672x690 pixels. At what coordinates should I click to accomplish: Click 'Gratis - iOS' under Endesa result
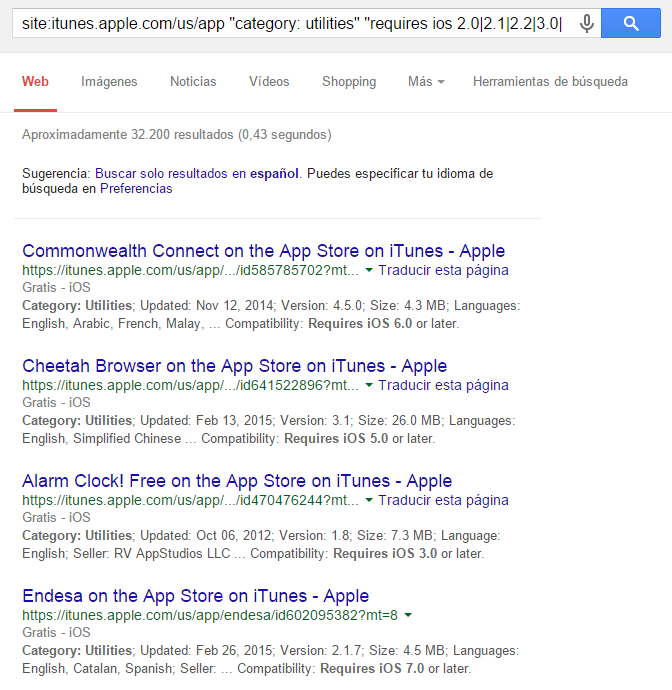(x=56, y=632)
